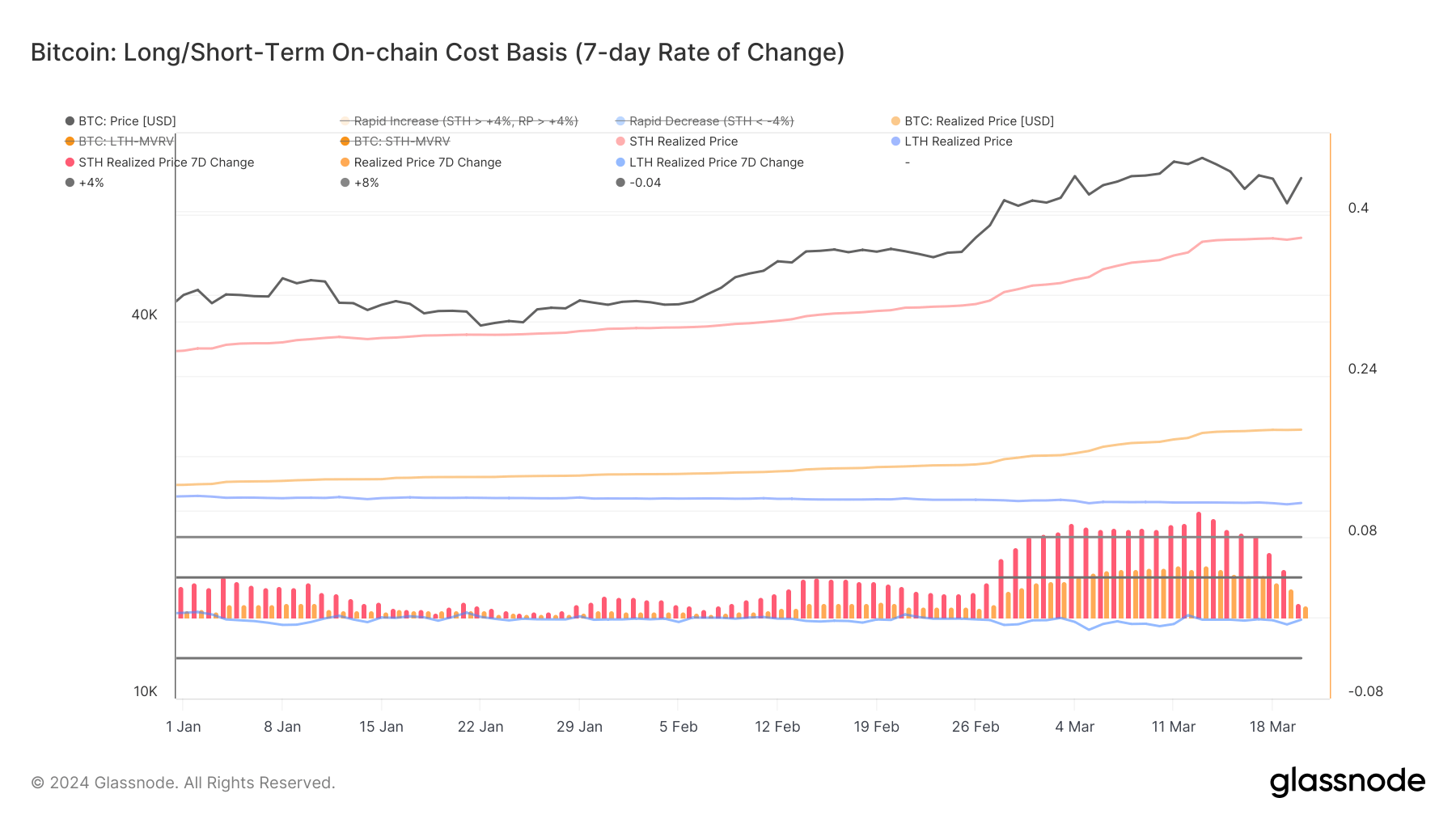Viewport: 1456px width, 819px height.
Task: Click the +4% legend dot
Action: pos(70,183)
